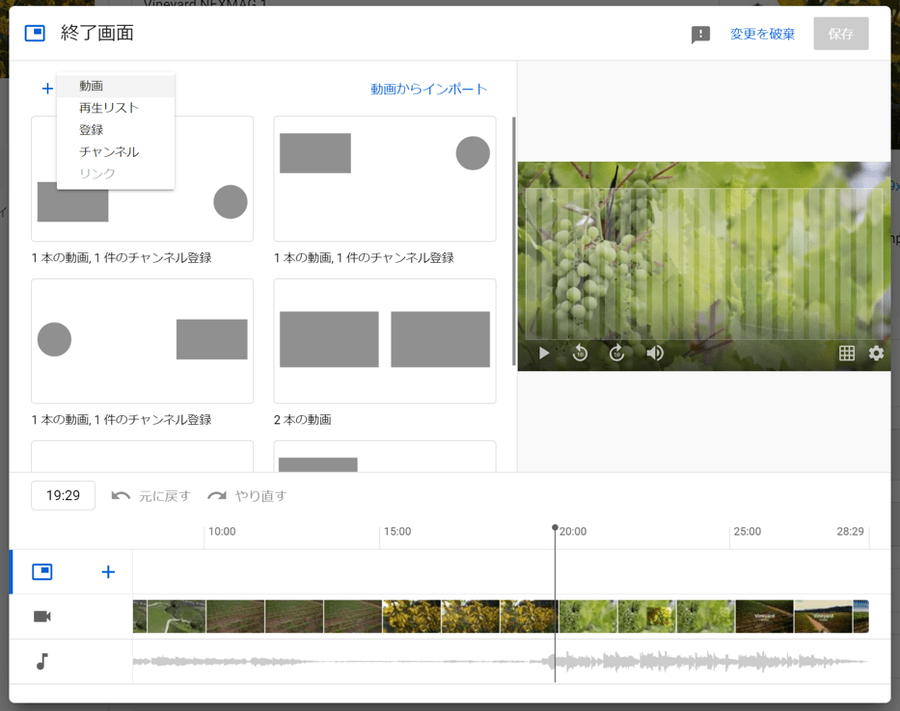Click the 変更を破棄 button
Image resolution: width=900 pixels, height=711 pixels.
click(x=762, y=34)
